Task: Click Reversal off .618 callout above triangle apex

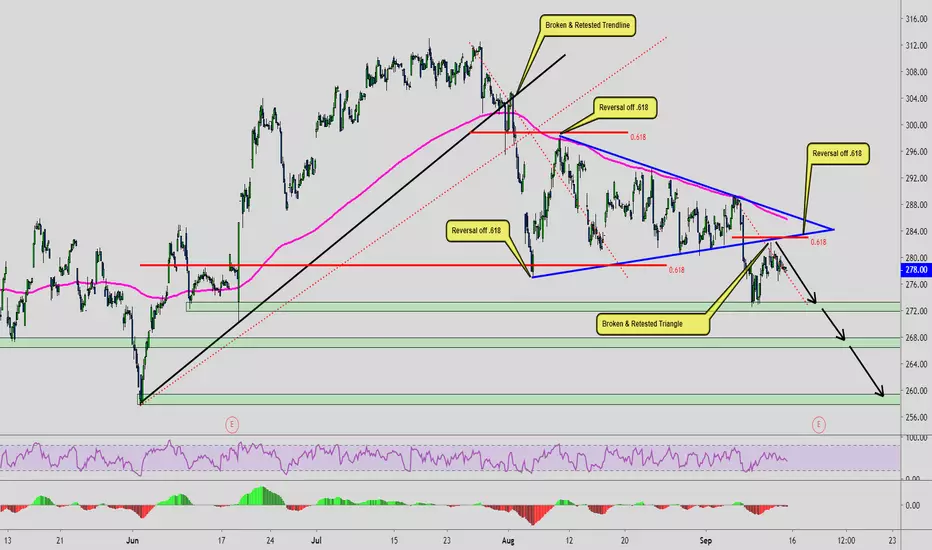Action: [x=837, y=153]
